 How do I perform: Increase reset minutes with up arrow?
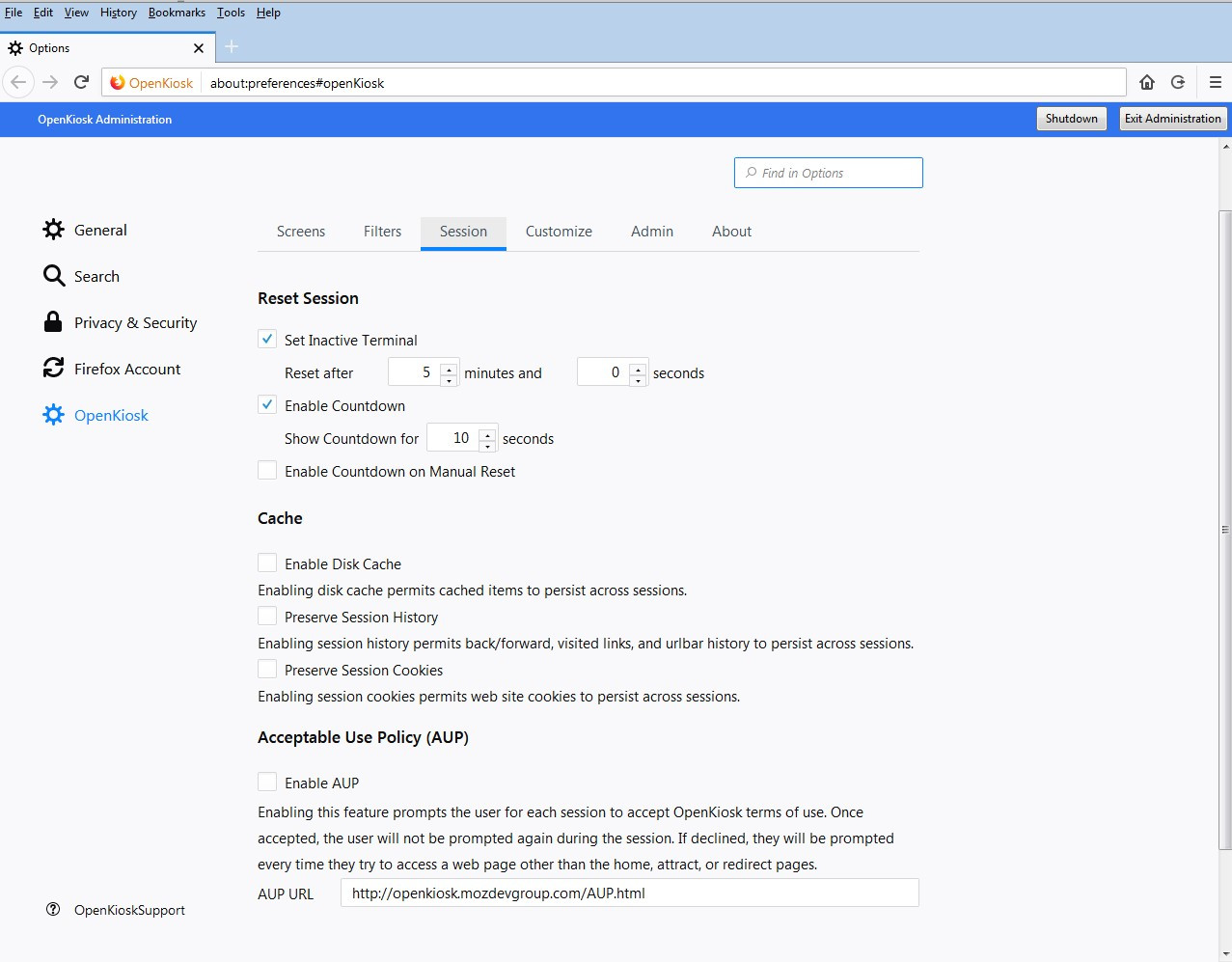tap(449, 368)
